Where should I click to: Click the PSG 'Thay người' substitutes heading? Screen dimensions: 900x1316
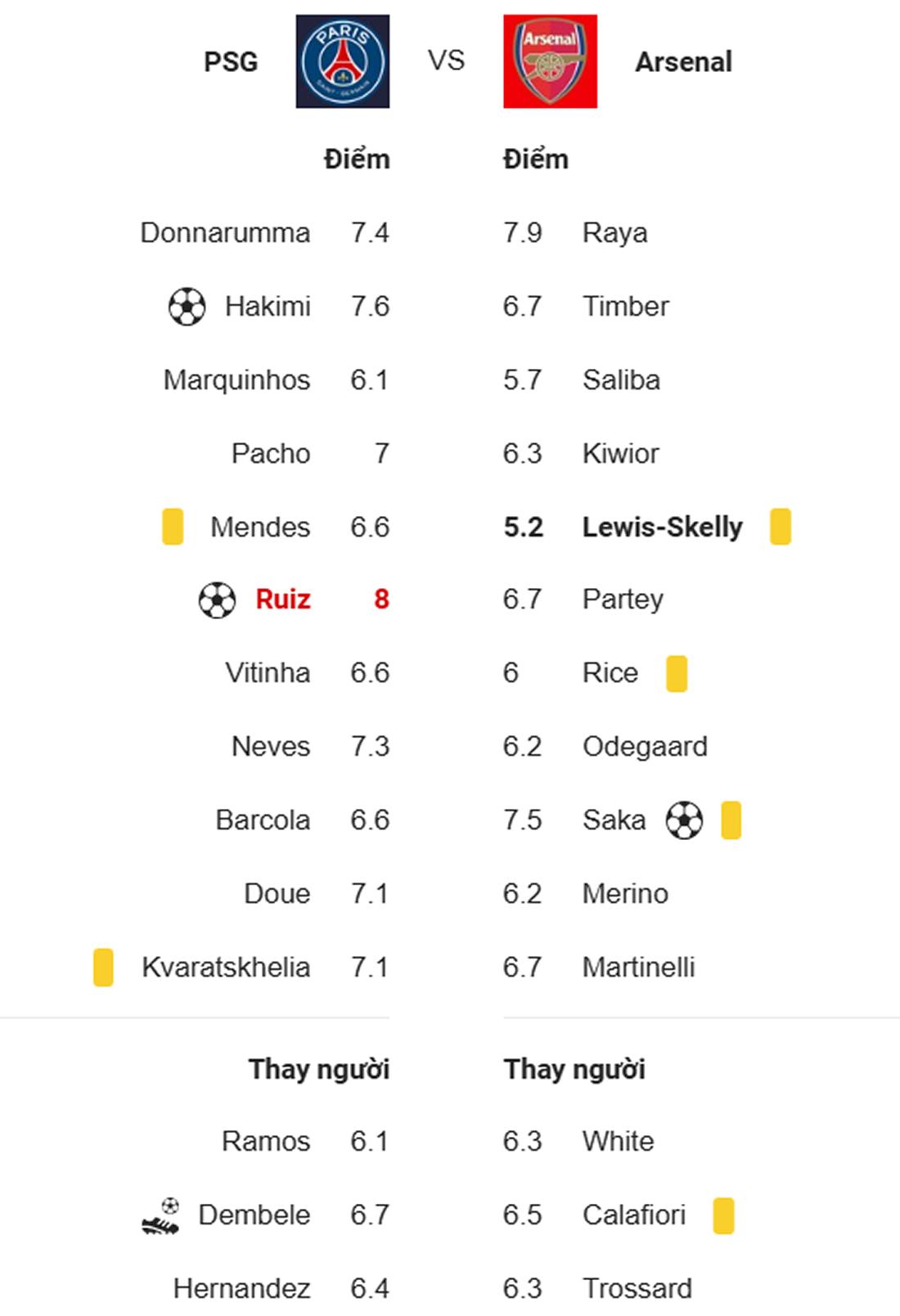pyautogui.click(x=318, y=1069)
